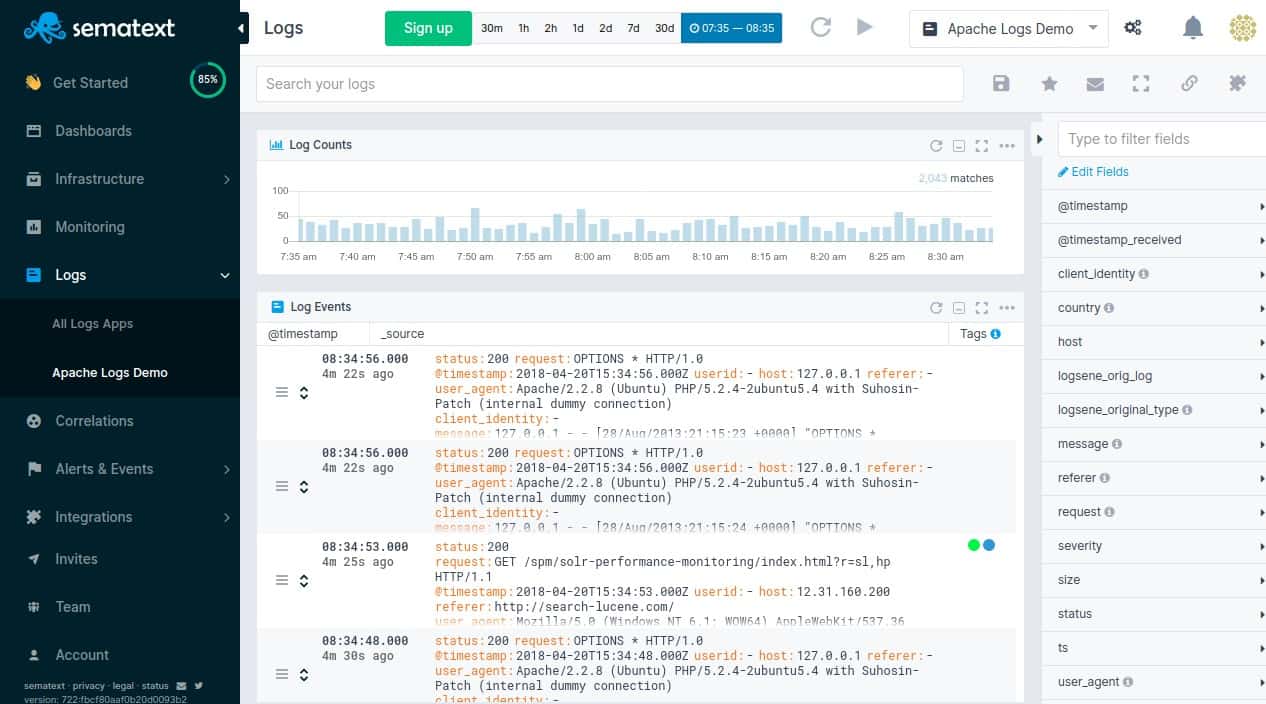Open All Logs Apps

pyautogui.click(x=92, y=324)
